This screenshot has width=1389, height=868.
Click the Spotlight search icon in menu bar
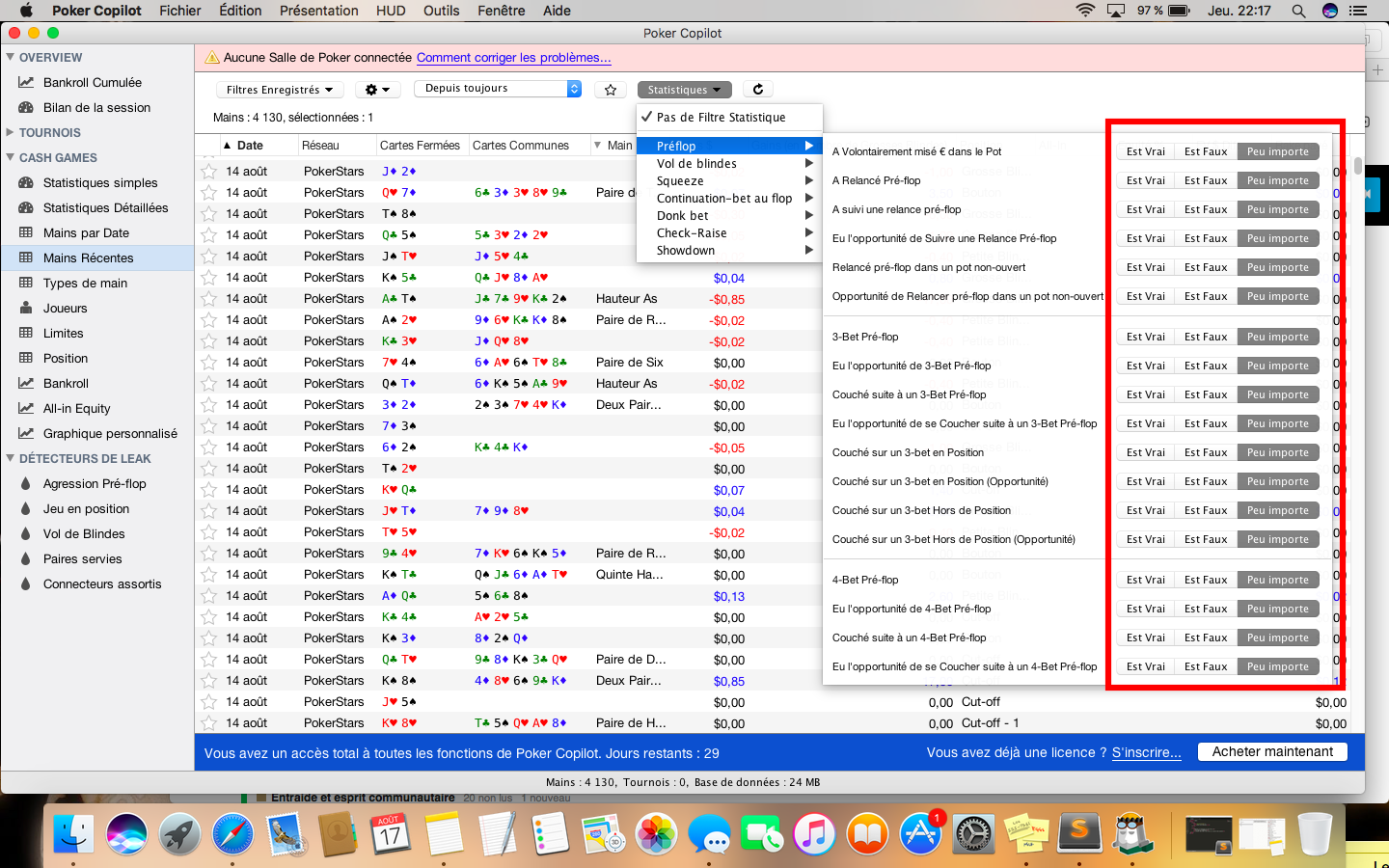tap(1298, 11)
